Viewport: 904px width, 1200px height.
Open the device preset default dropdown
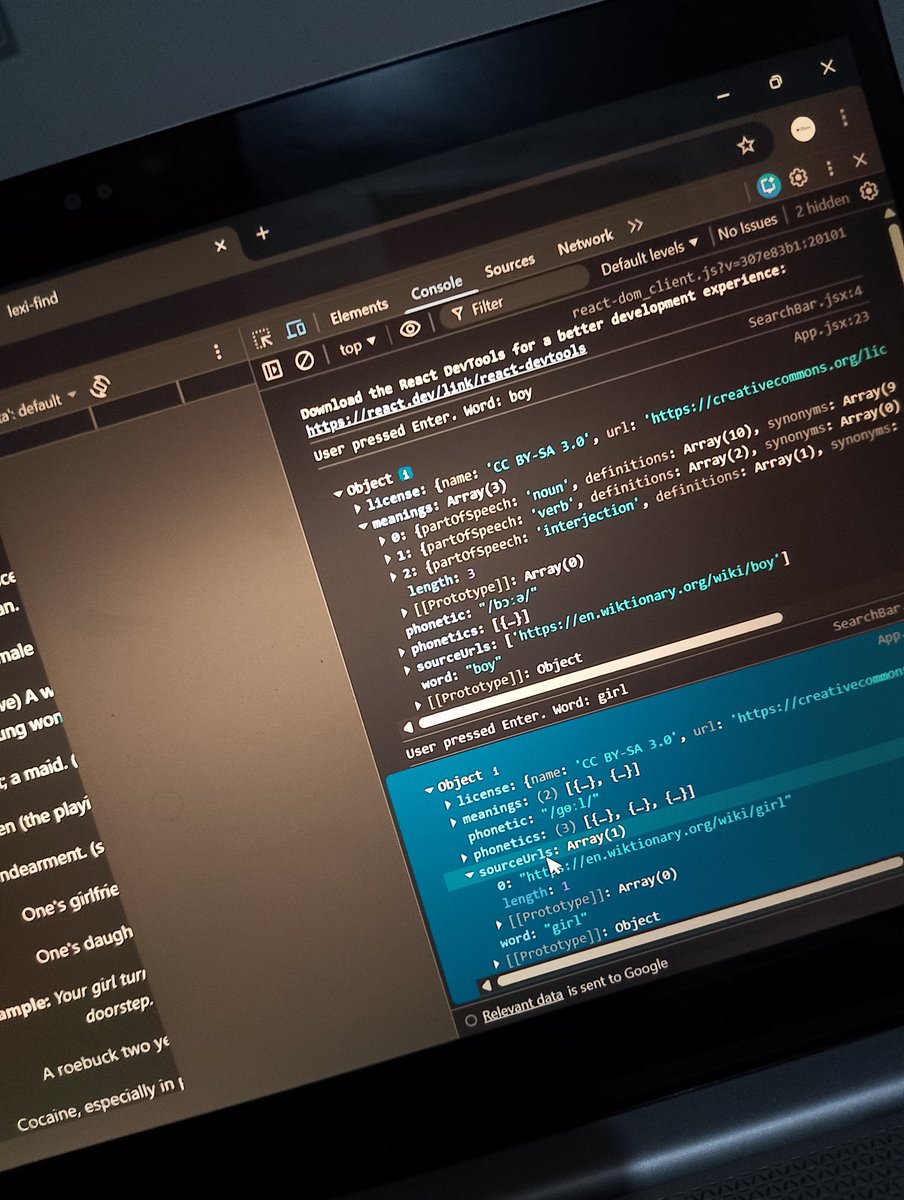pos(40,403)
